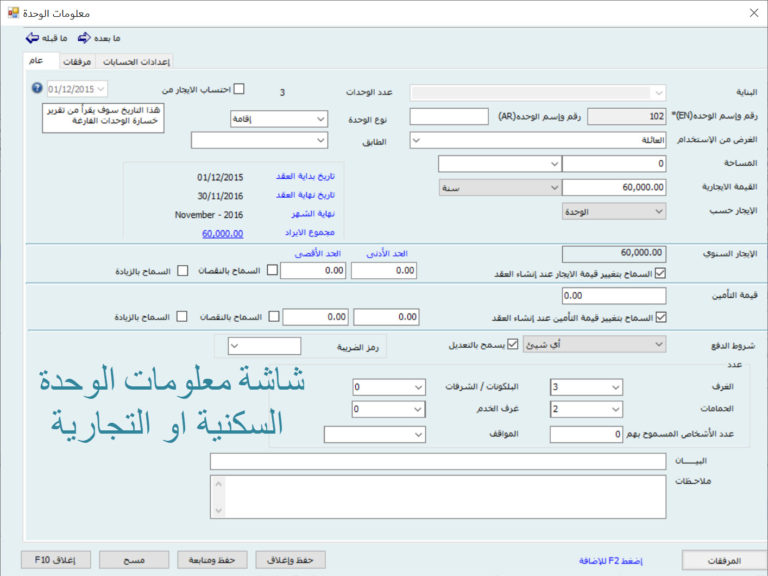Switch to the مرفقات tab

pyautogui.click(x=76, y=61)
